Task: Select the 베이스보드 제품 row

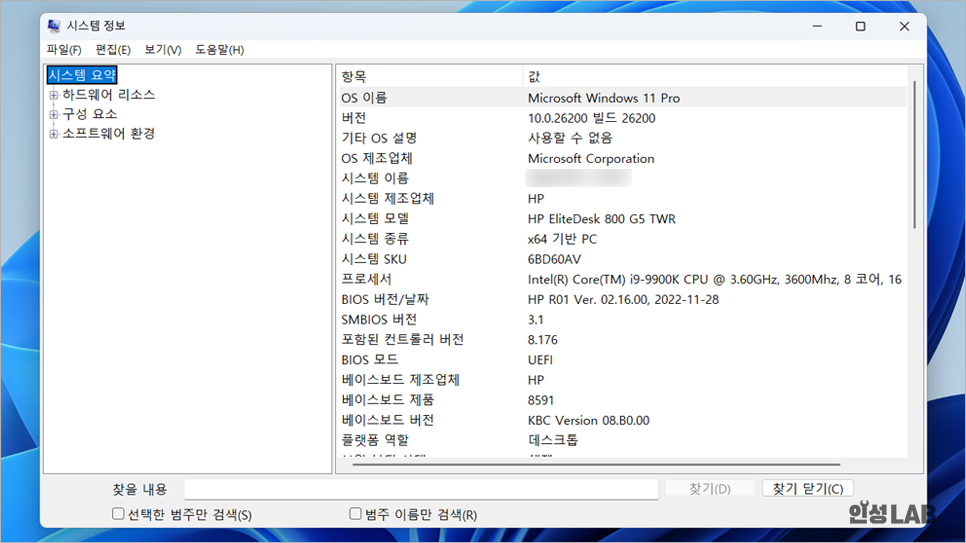Action: click(623, 400)
